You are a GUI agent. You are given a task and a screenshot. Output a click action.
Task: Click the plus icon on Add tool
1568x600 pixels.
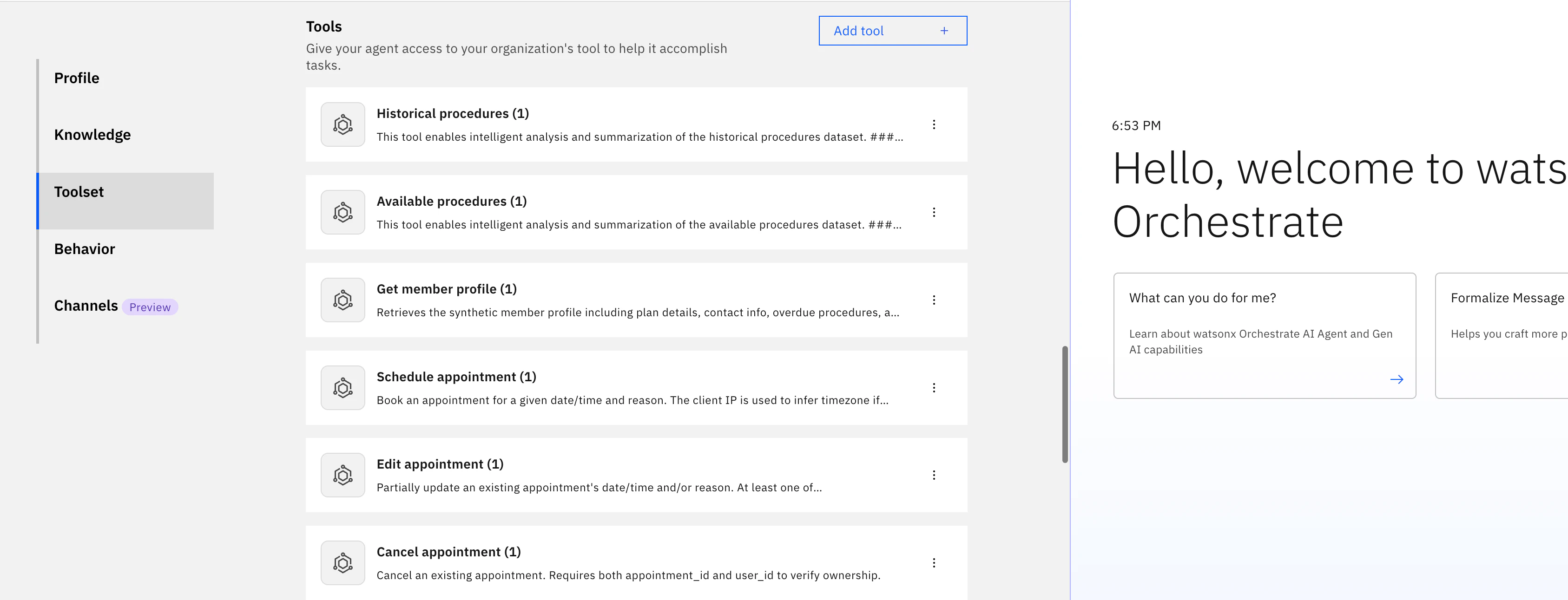pos(944,31)
